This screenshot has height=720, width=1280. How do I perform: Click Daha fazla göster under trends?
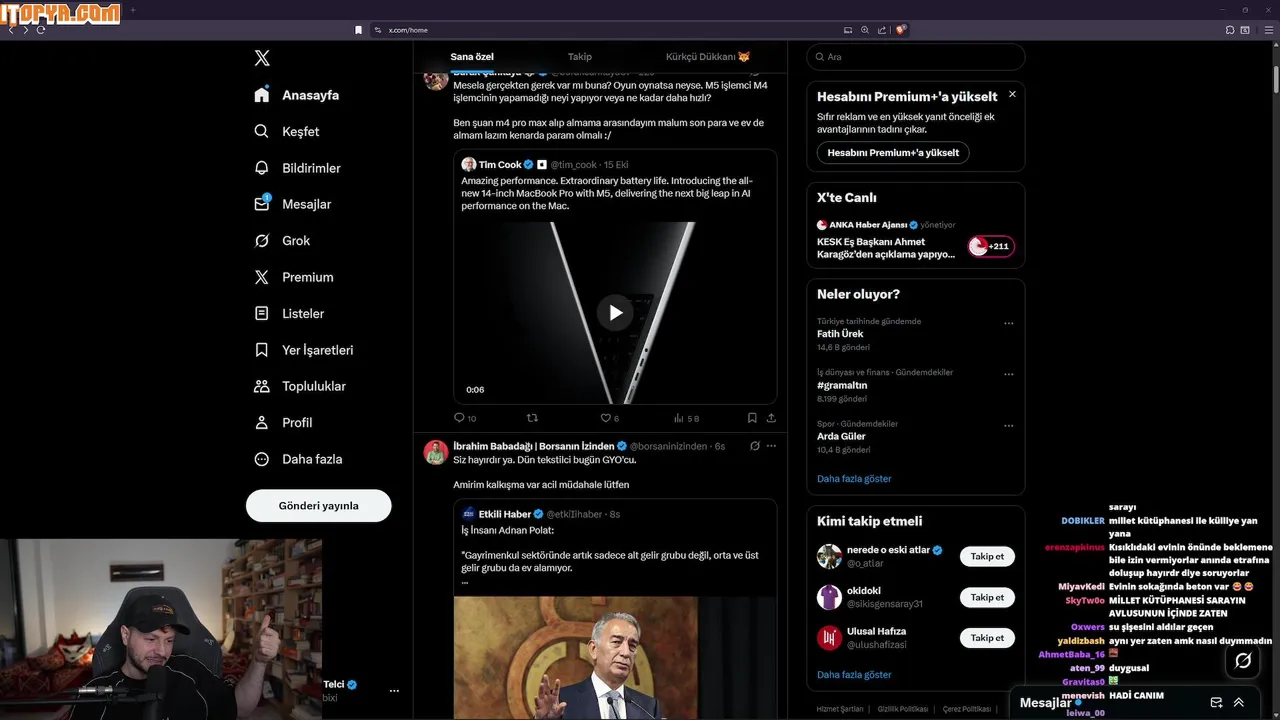854,479
